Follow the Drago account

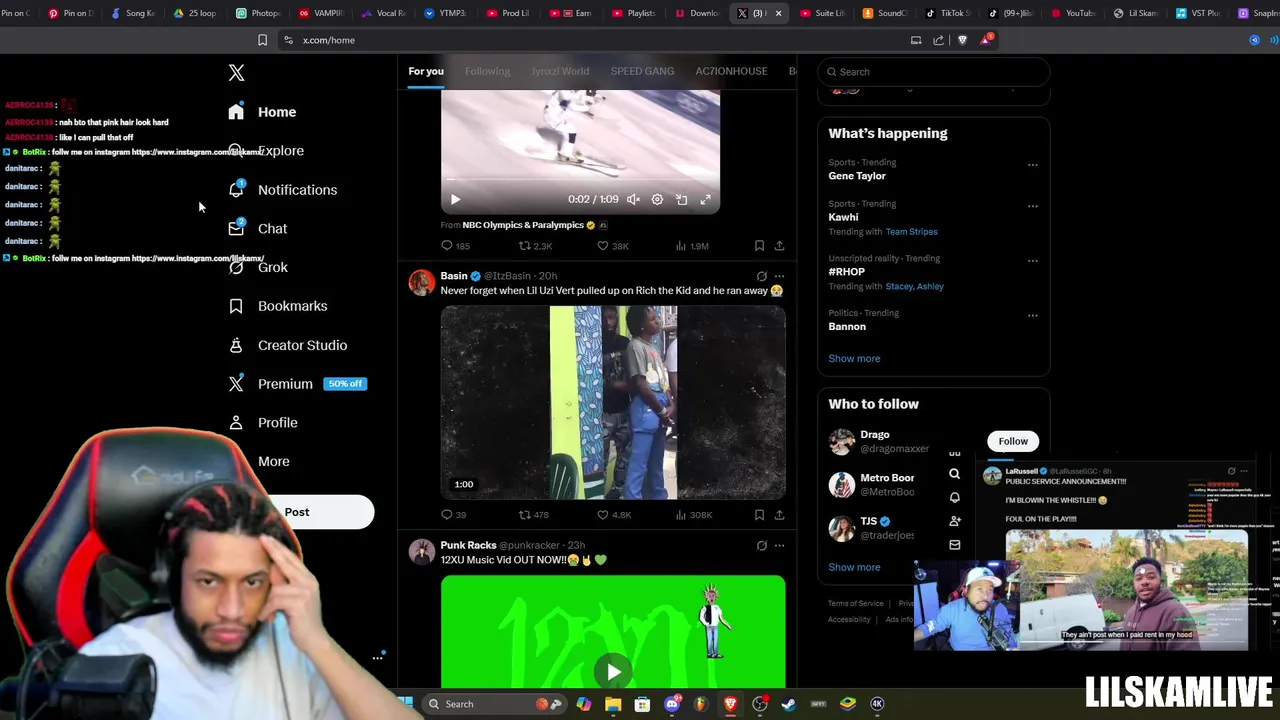coord(1013,441)
